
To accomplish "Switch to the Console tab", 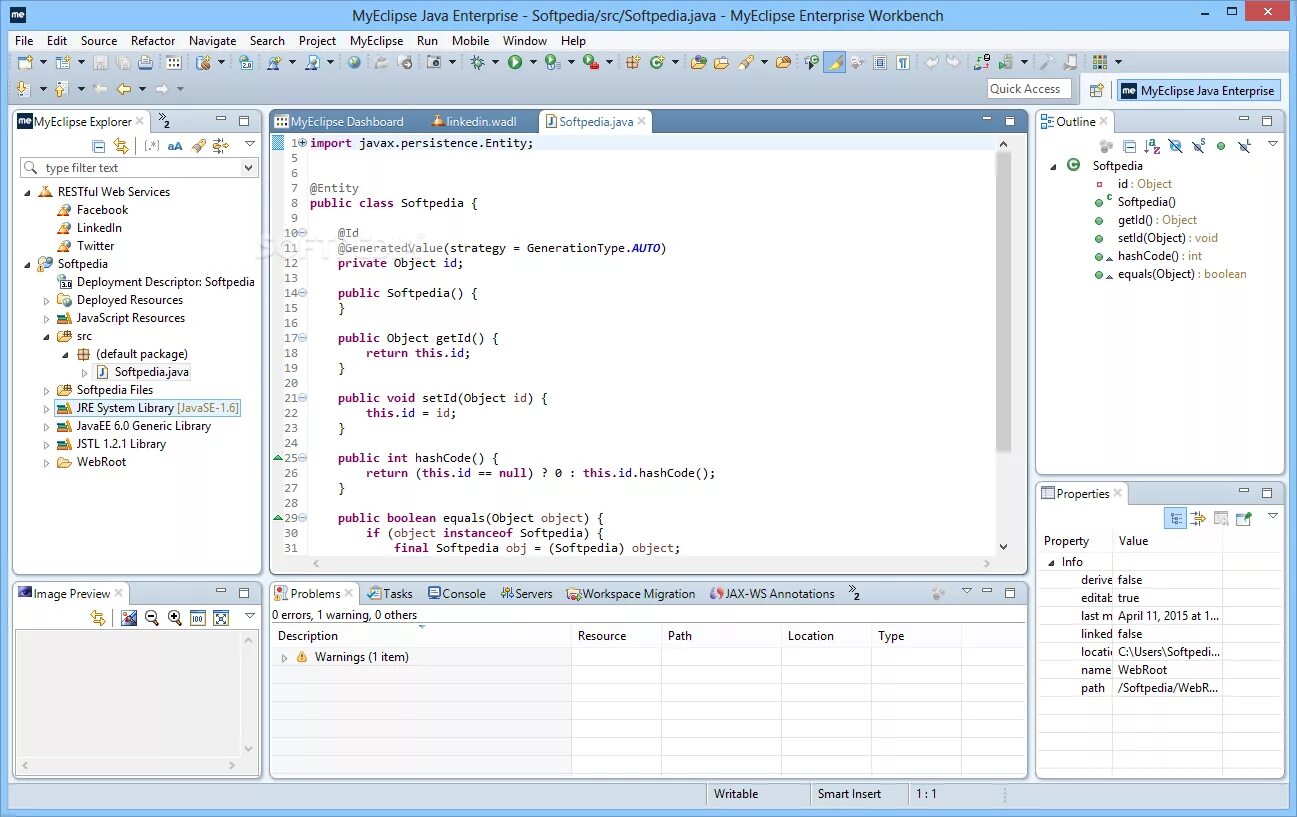I will (x=456, y=593).
